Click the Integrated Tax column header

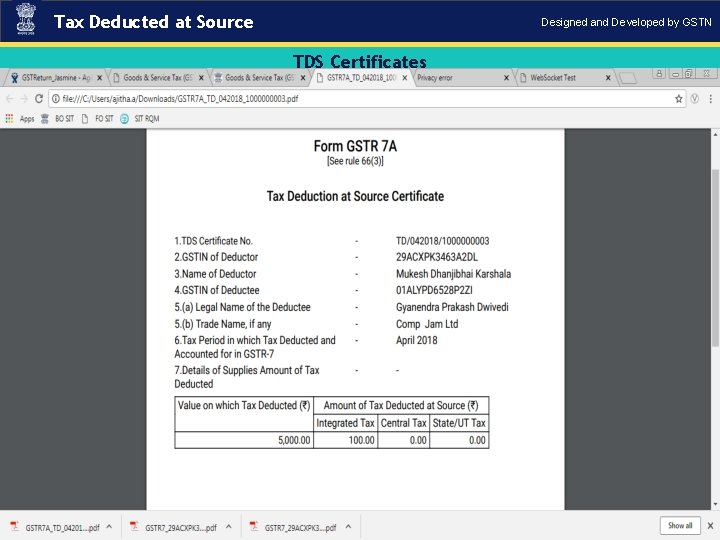pyautogui.click(x=345, y=423)
